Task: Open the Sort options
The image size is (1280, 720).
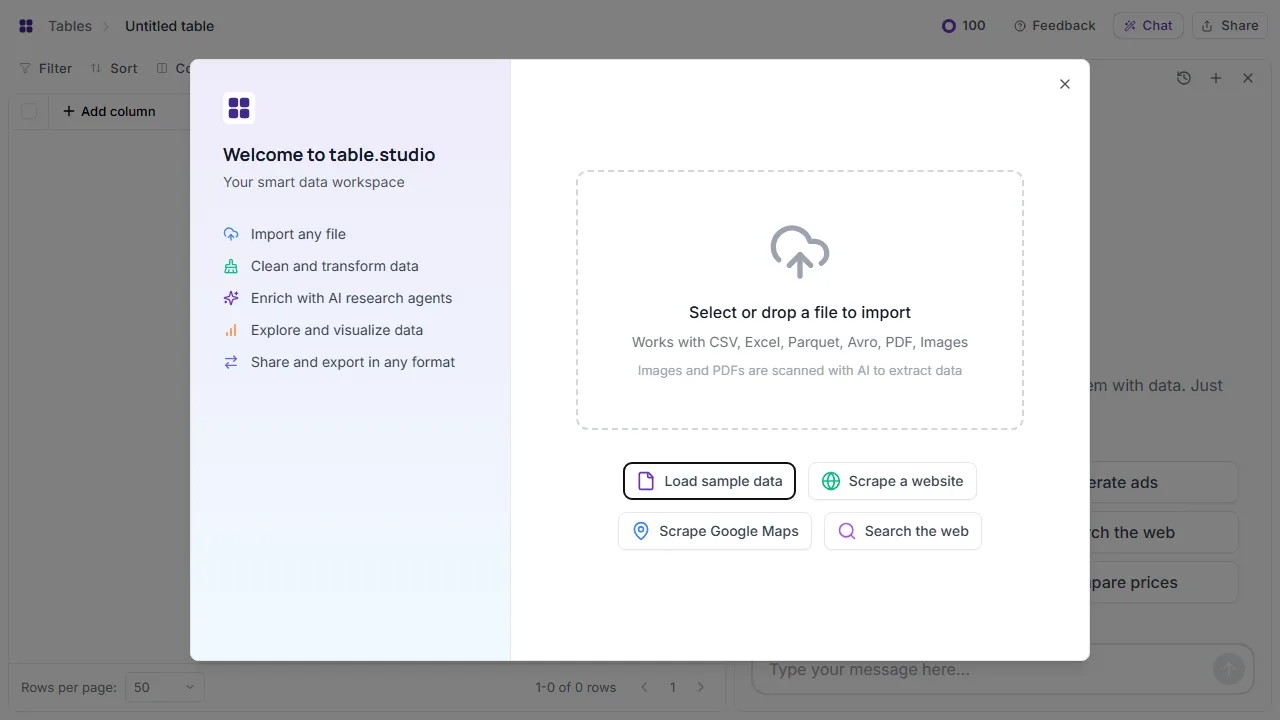Action: click(x=113, y=68)
